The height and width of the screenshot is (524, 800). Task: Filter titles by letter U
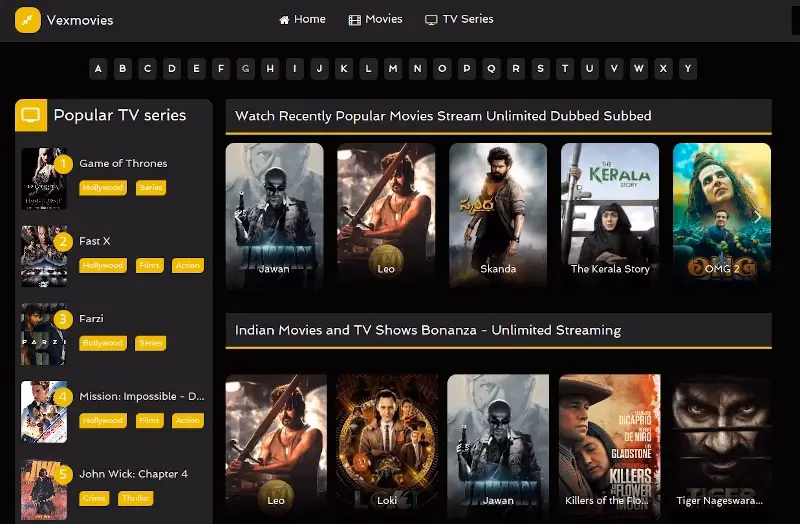[x=589, y=68]
